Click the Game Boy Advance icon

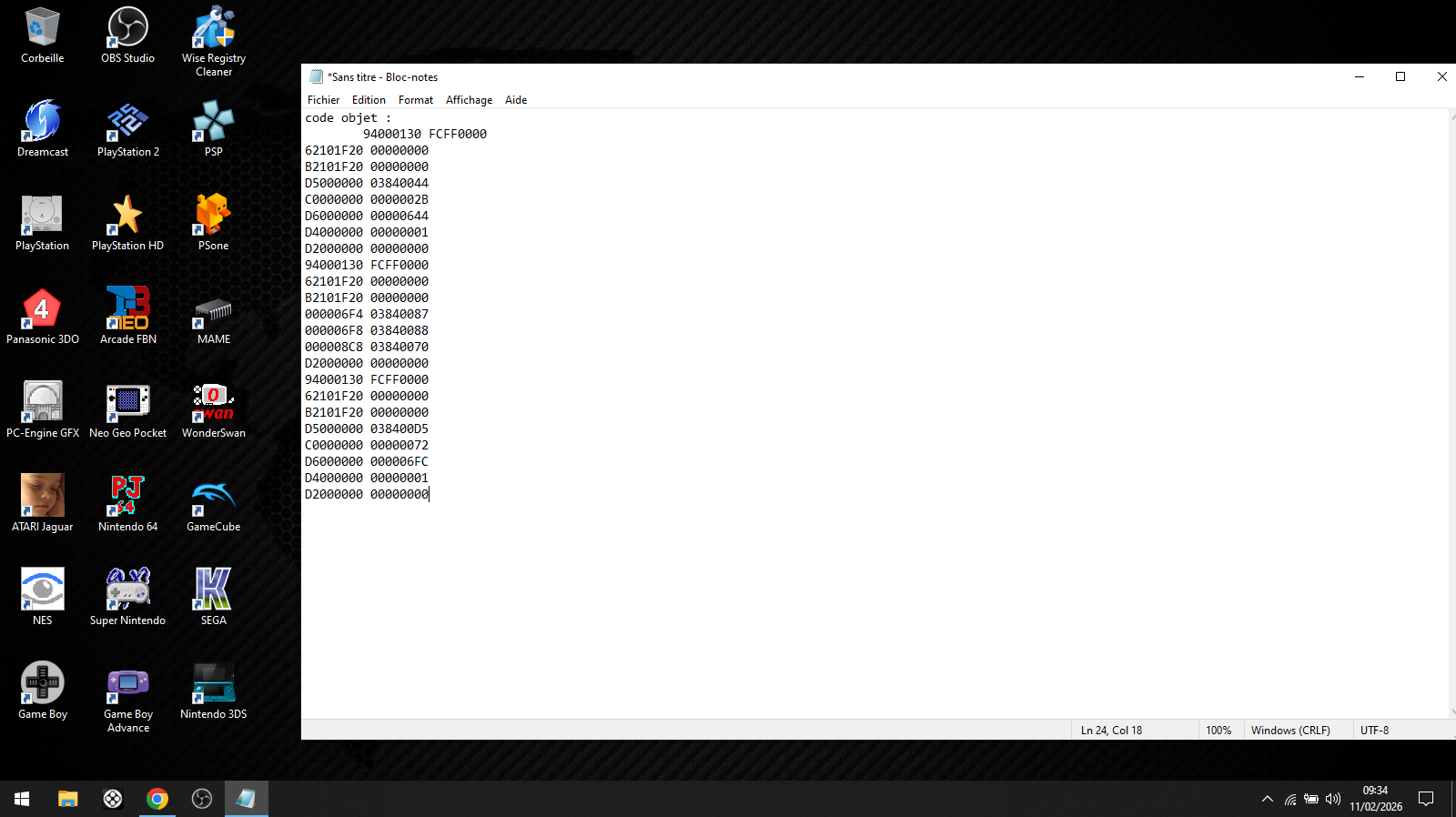[x=127, y=684]
